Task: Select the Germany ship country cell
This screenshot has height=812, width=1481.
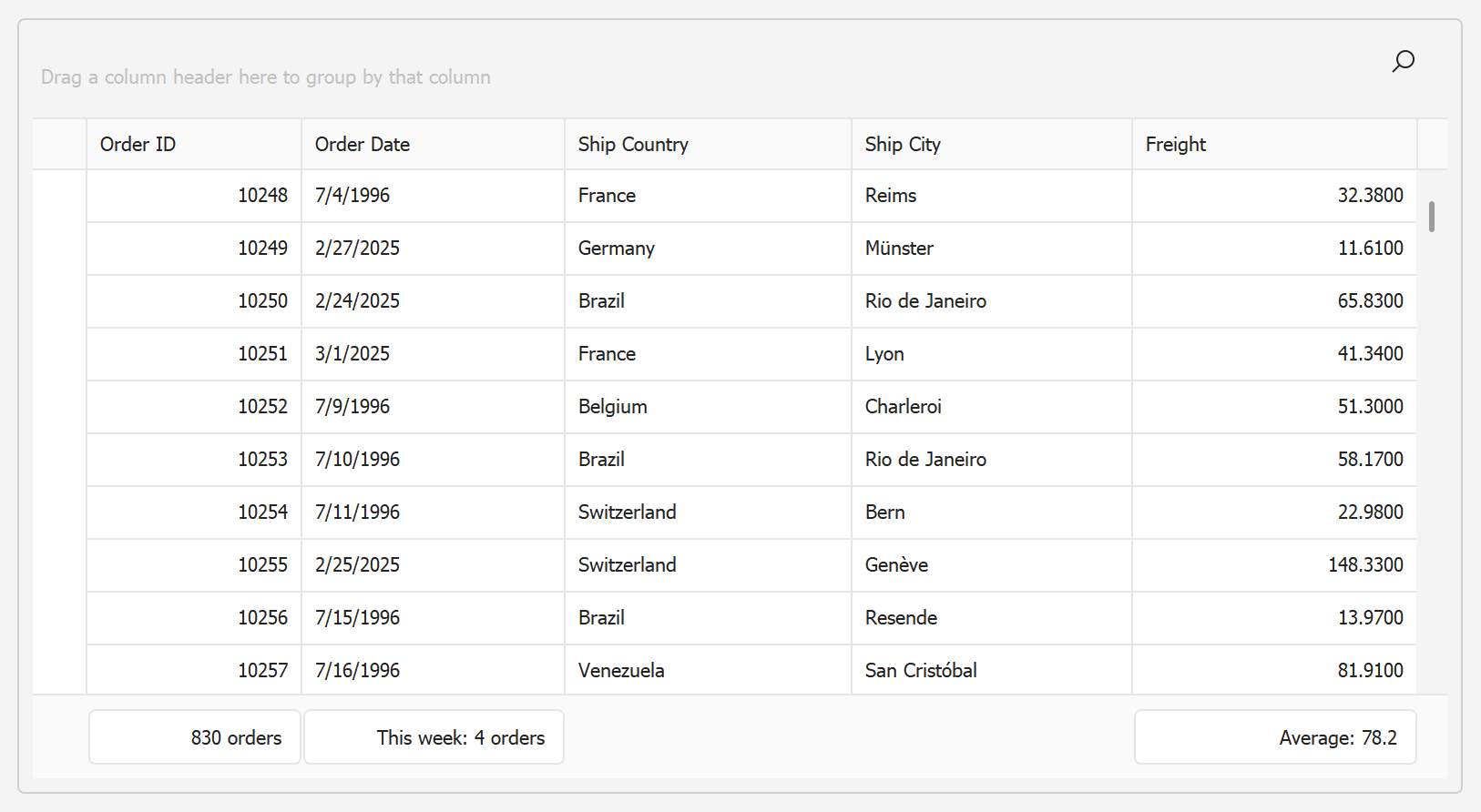Action: [707, 249]
